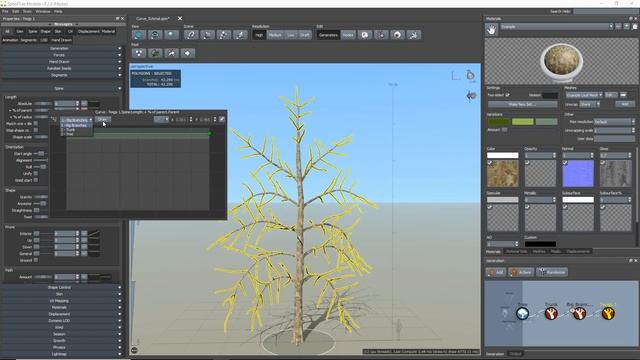Click the light sphere View icon
Viewport: 640px width, 360px height.
pyautogui.click(x=171, y=35)
